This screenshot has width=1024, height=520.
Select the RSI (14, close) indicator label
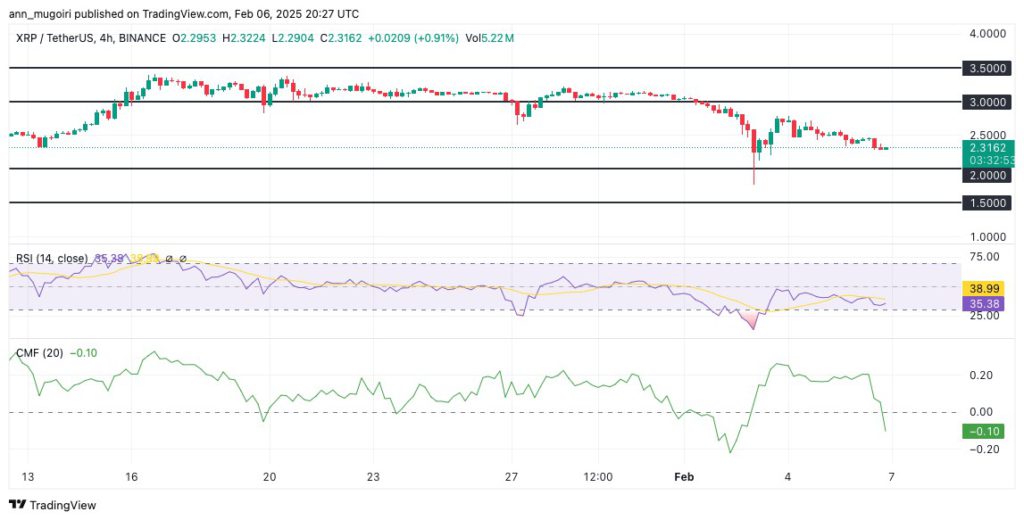(51, 259)
